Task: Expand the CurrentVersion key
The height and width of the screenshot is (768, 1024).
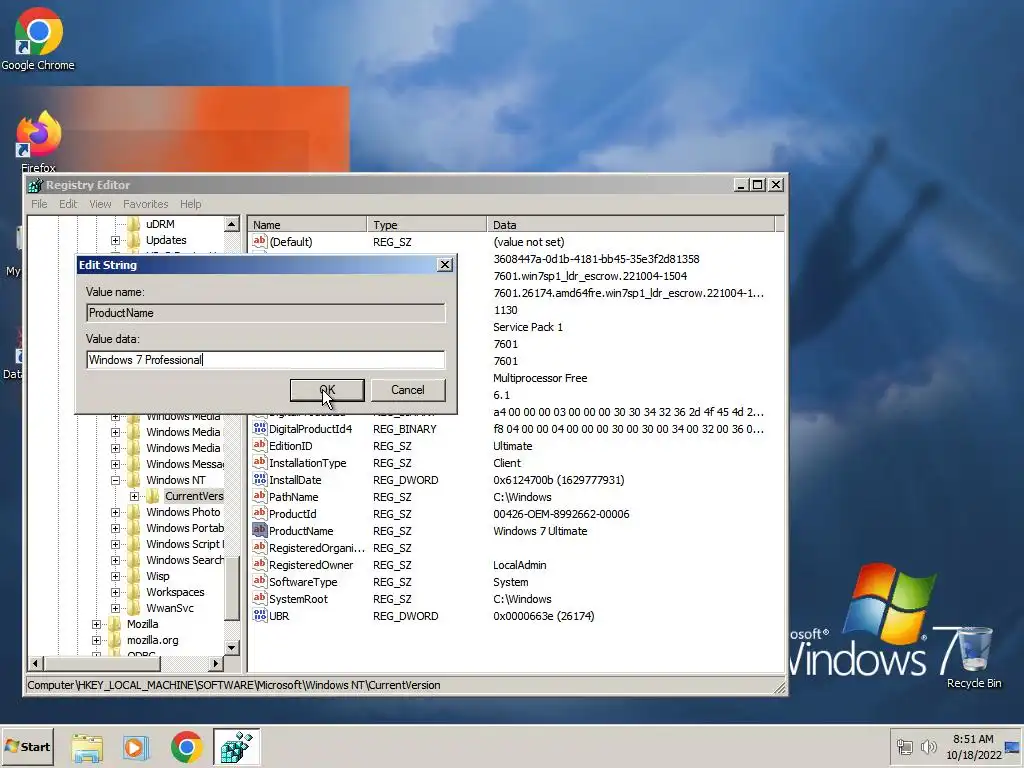Action: click(x=135, y=496)
